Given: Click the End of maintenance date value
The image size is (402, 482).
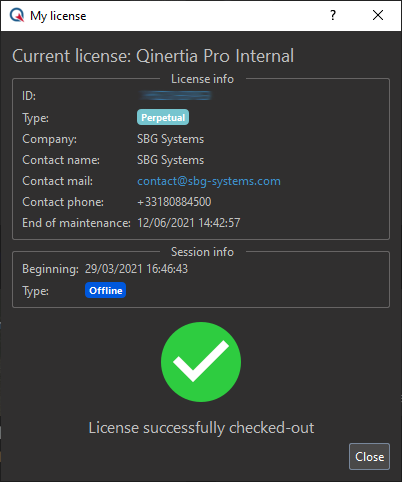Looking at the screenshot, I should tap(189, 223).
